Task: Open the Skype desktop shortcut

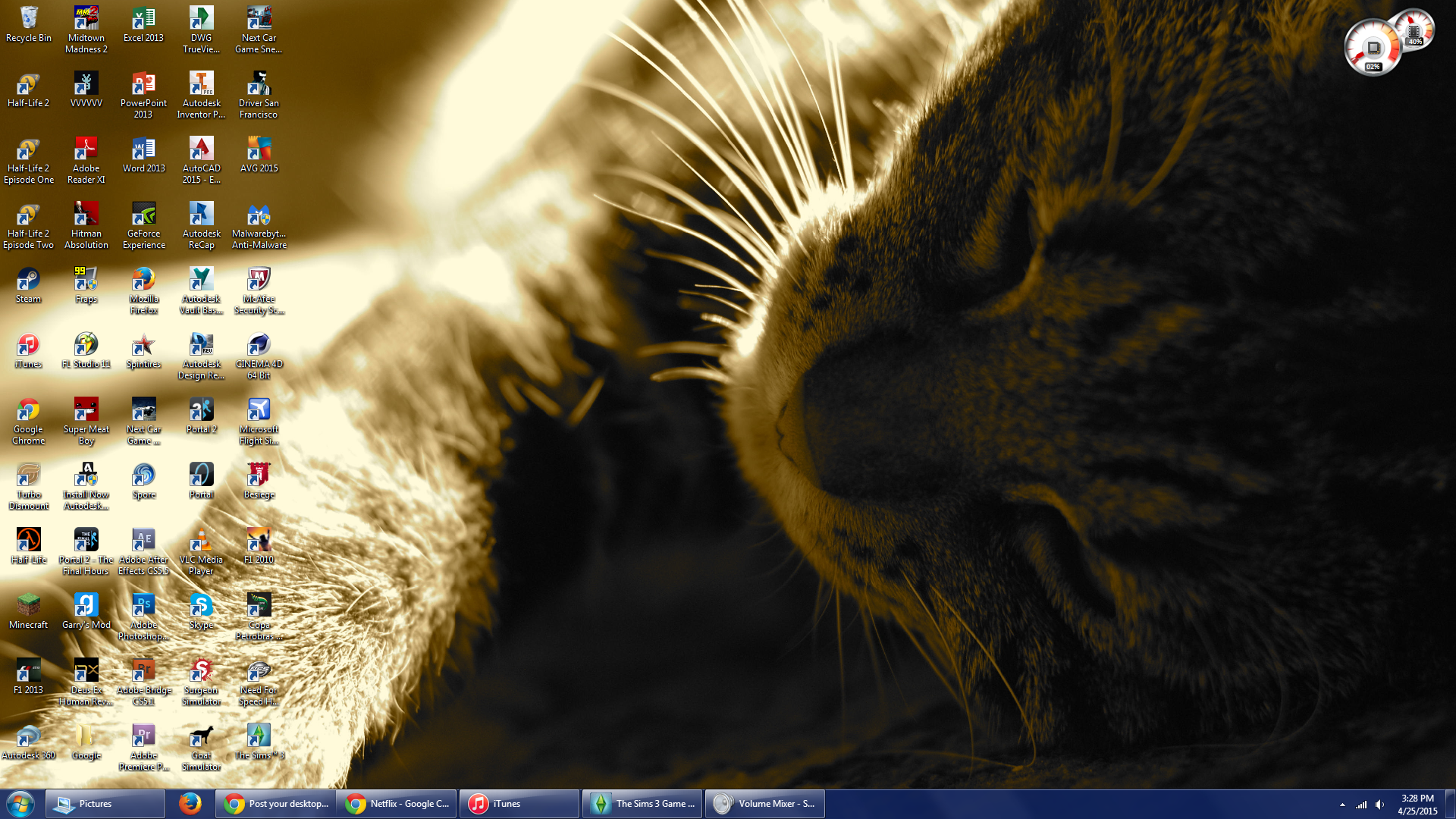Action: 202,612
